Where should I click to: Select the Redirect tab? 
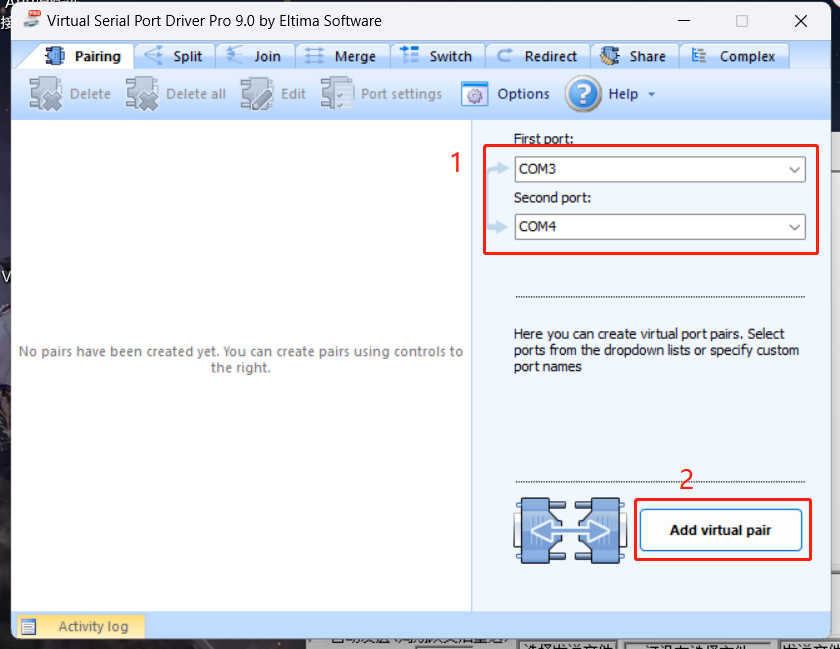pos(538,56)
